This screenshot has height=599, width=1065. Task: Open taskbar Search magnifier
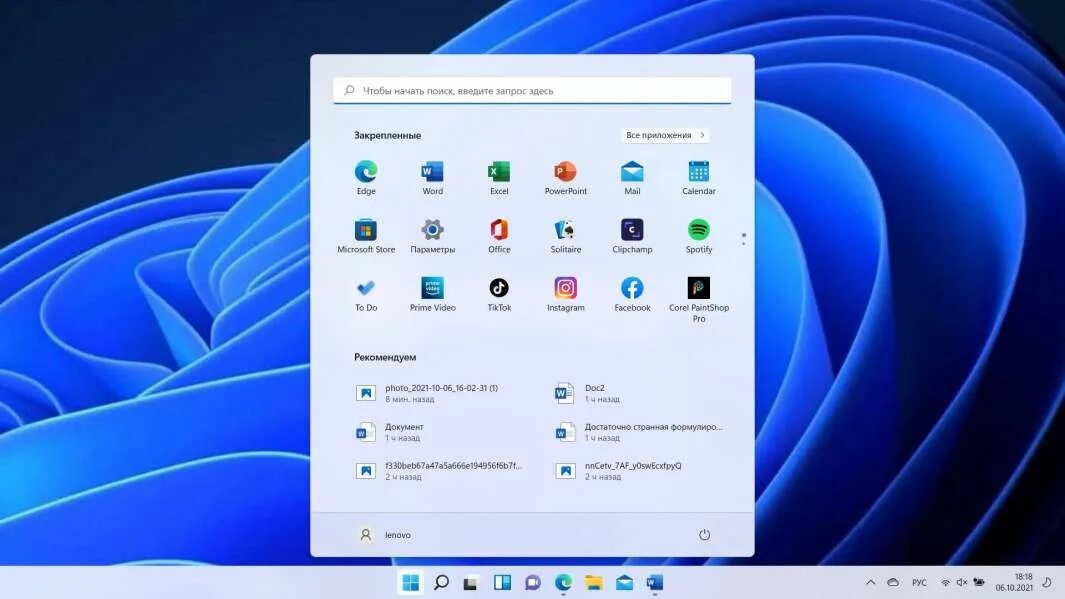tap(441, 583)
